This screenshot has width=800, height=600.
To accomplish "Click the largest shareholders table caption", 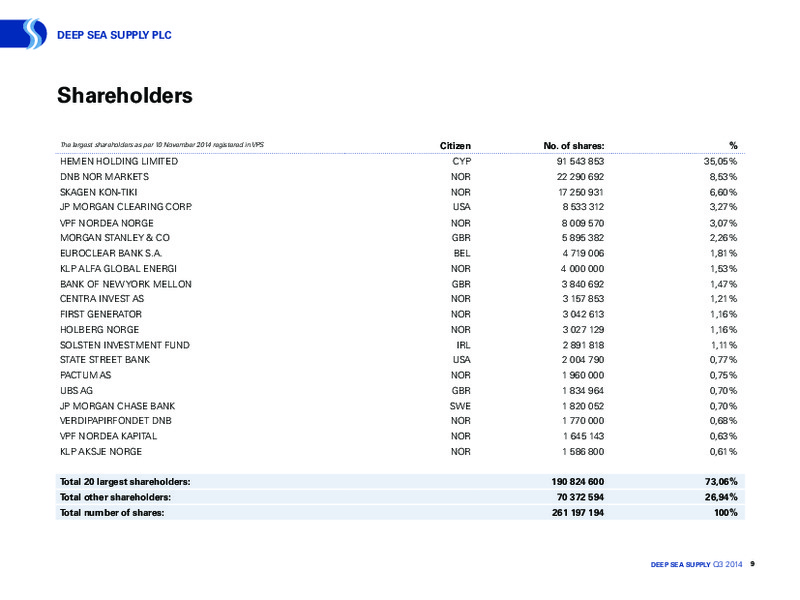I will click(162, 145).
